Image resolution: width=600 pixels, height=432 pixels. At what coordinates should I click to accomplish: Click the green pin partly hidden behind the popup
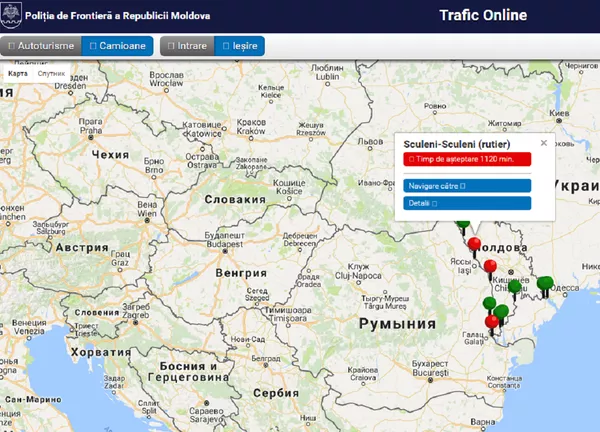[x=461, y=224]
